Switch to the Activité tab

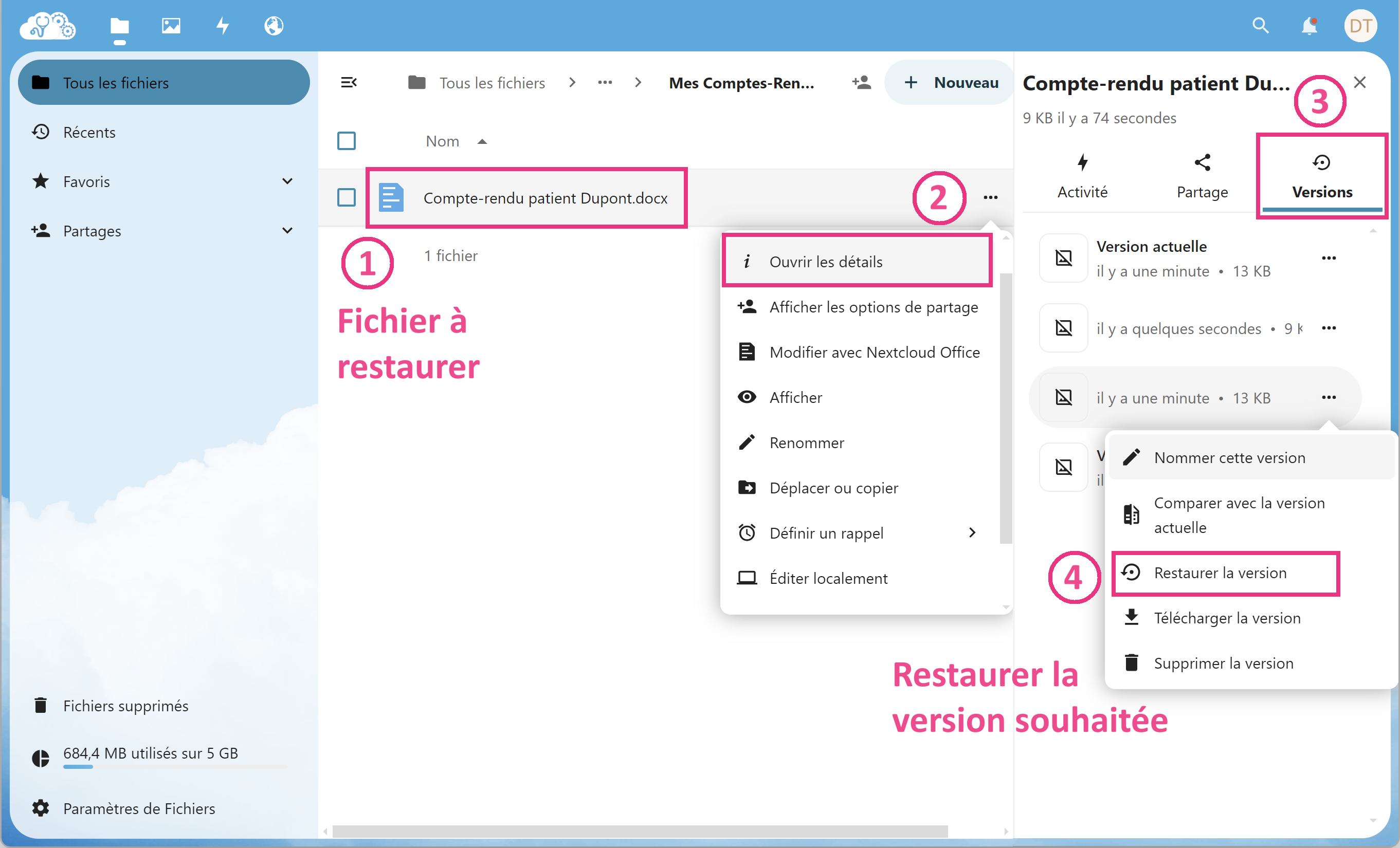pos(1082,177)
